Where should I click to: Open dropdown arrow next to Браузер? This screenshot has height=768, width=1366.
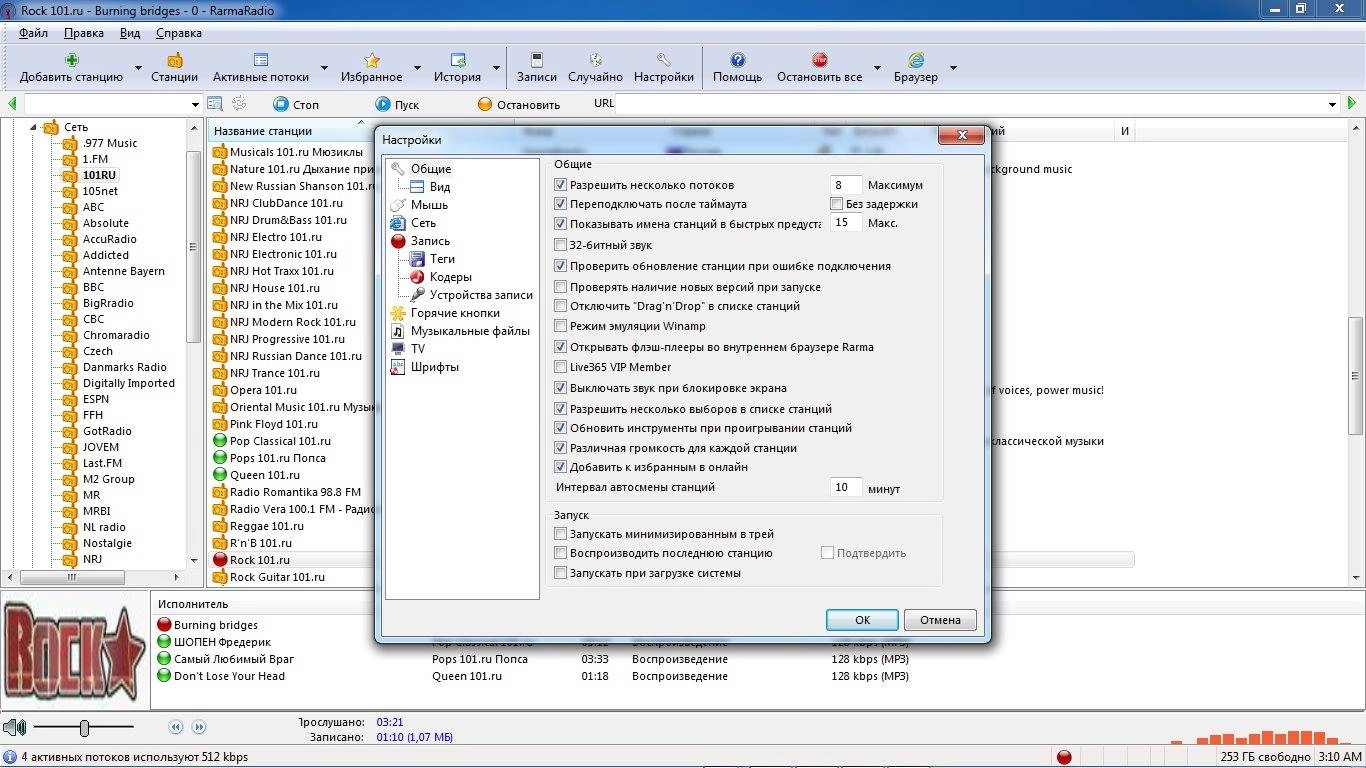tap(953, 68)
